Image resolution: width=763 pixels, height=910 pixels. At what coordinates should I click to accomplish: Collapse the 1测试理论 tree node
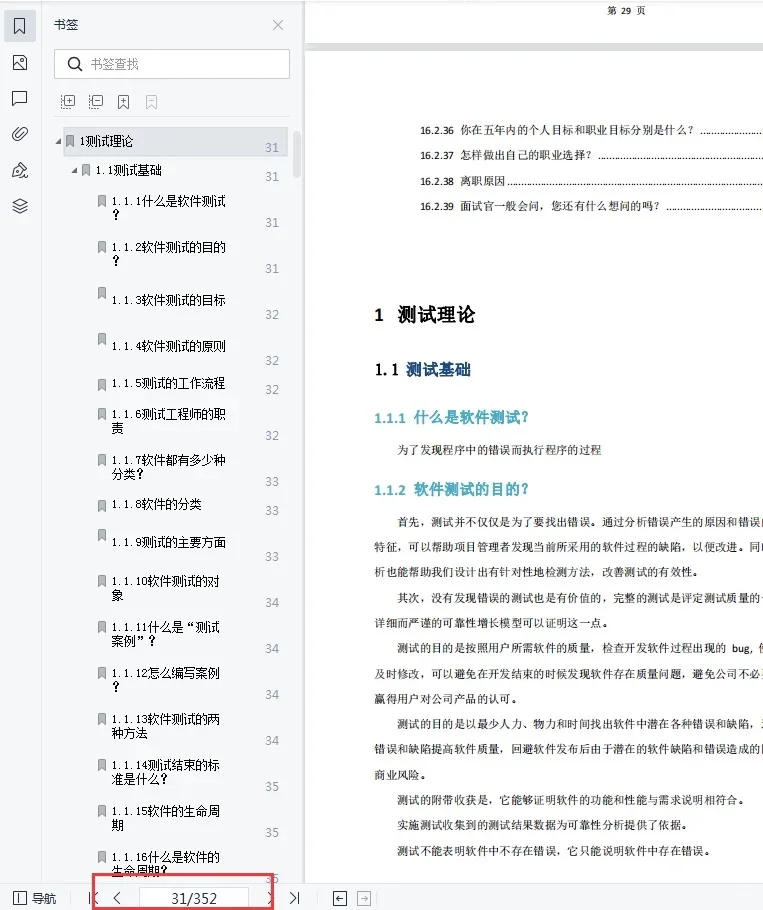point(58,141)
